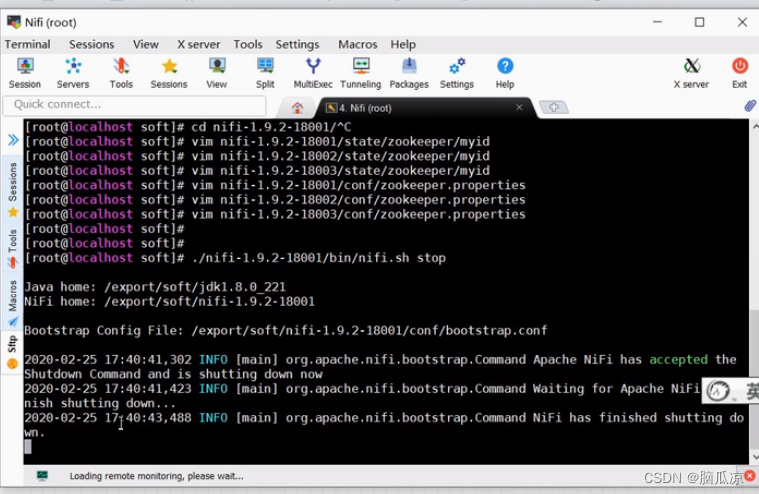The width and height of the screenshot is (759, 494).
Task: Click the NiFi home path line
Action: pyautogui.click(x=169, y=301)
